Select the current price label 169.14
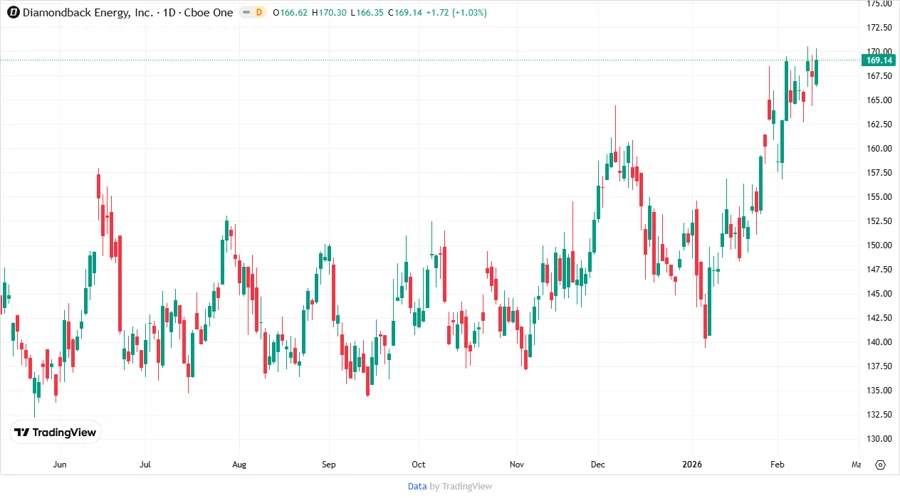This screenshot has width=900, height=498. pyautogui.click(x=879, y=60)
